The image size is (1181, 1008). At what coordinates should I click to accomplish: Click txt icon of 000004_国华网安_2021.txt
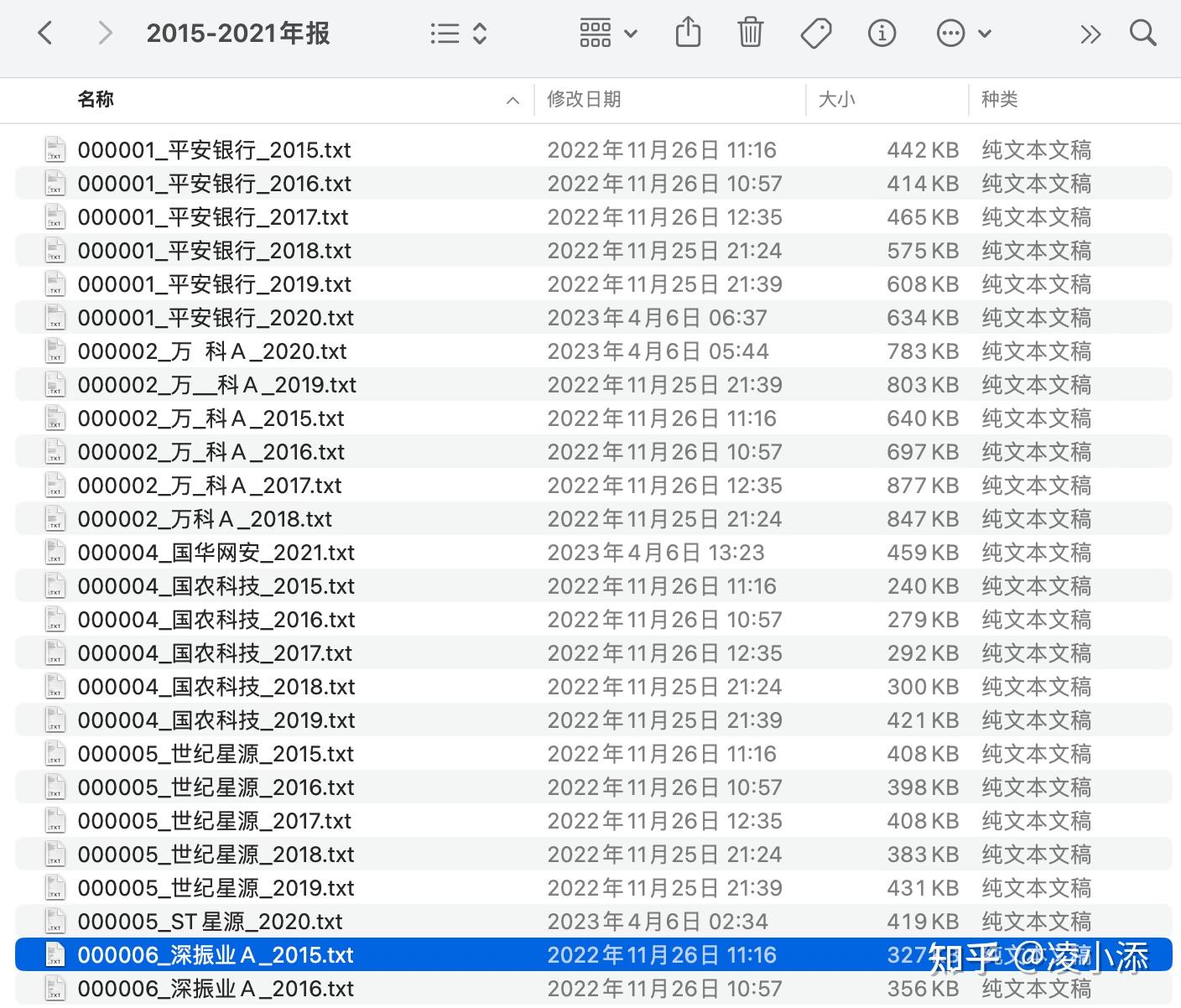click(x=55, y=552)
